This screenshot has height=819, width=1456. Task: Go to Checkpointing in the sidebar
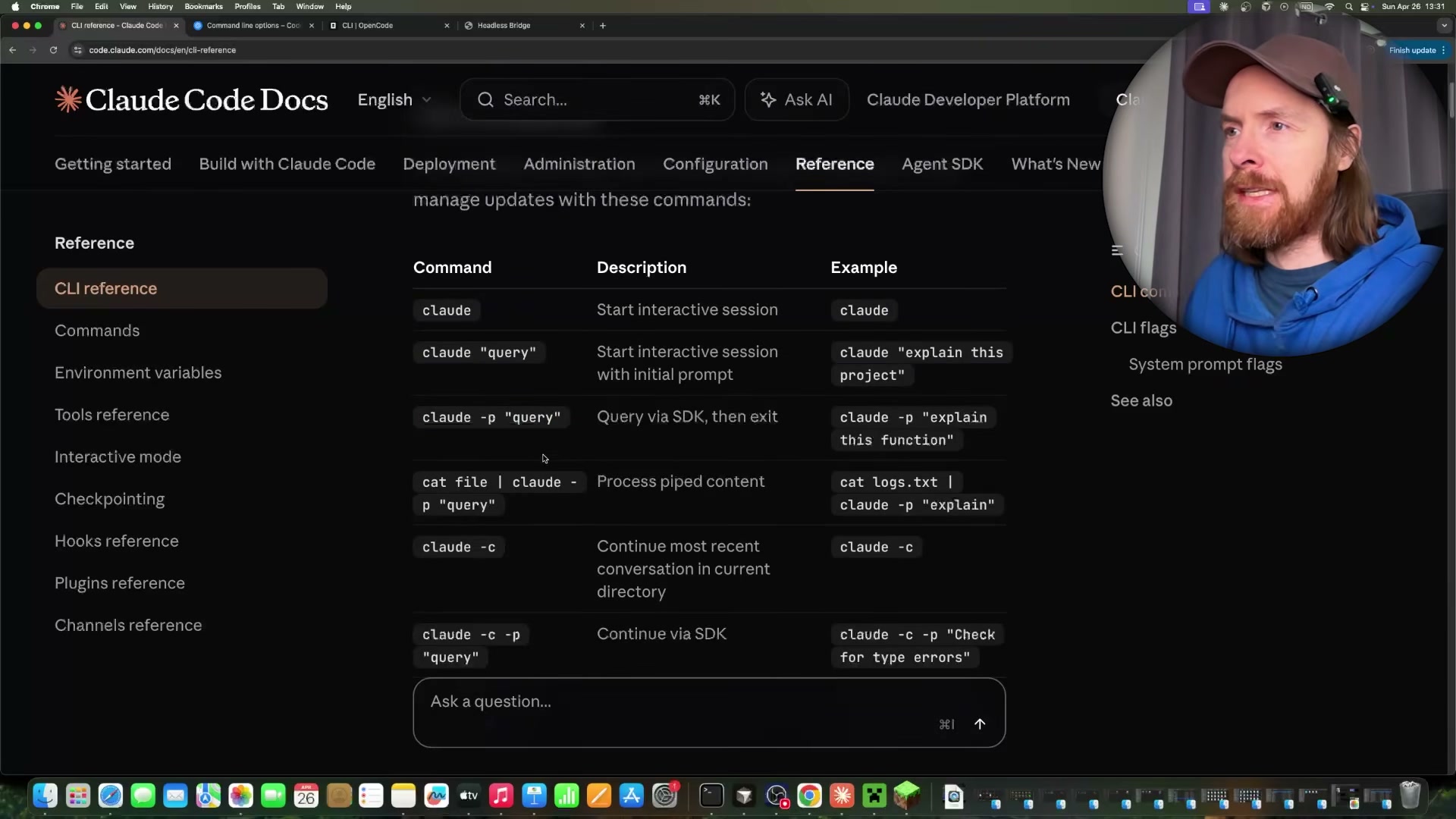[109, 499]
